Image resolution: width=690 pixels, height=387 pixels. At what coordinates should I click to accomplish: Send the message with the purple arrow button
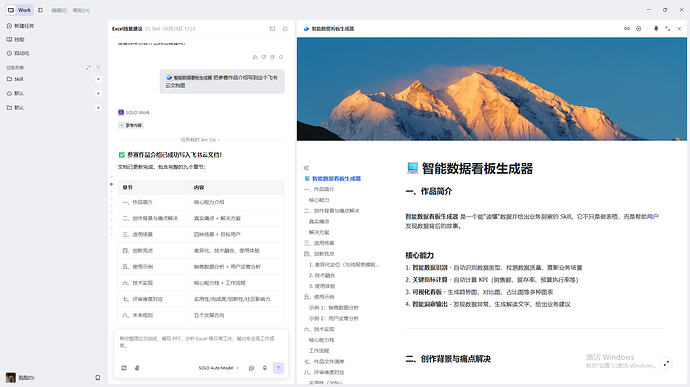(x=278, y=368)
